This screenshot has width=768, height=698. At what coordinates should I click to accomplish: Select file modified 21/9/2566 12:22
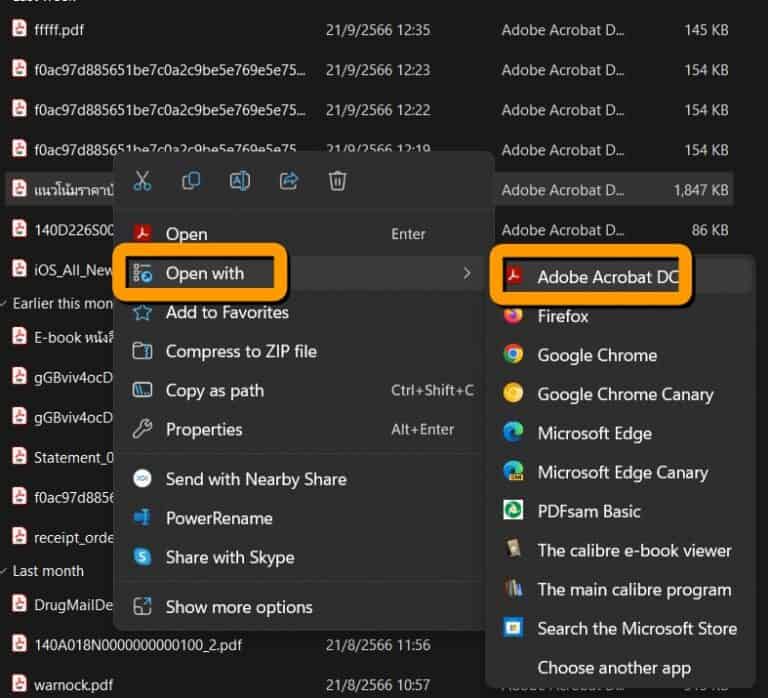coord(369,110)
